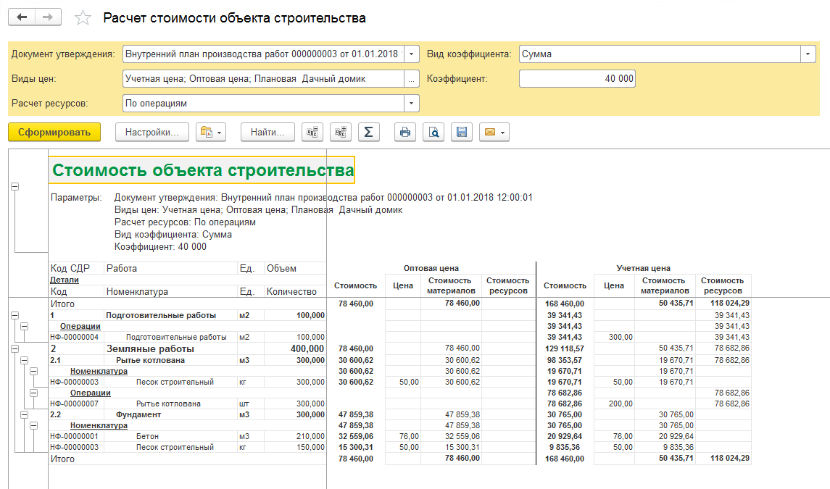Click the Рытье котлована bold row 2.1

(x=150, y=360)
